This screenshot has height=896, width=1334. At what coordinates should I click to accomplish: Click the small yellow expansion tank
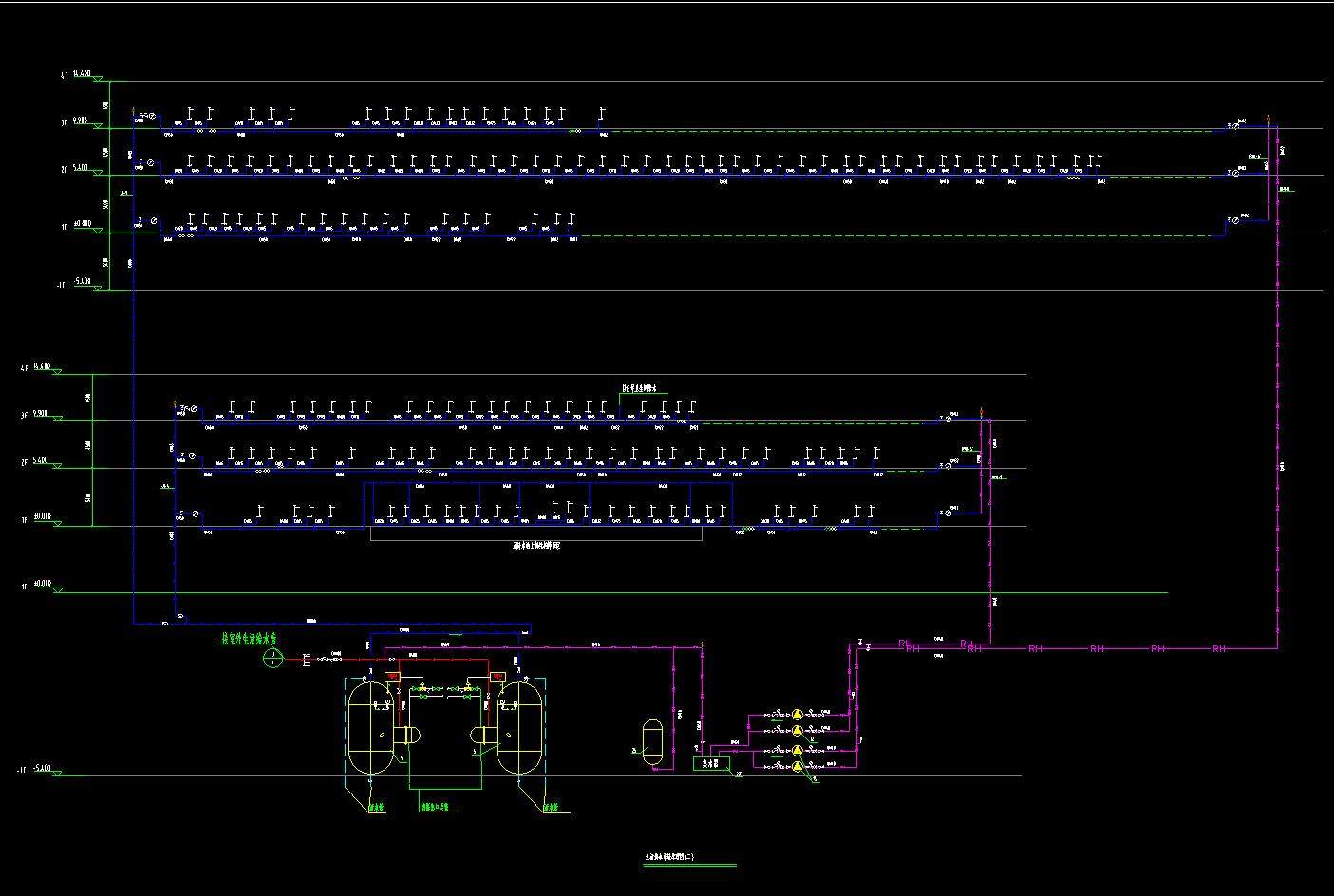click(652, 740)
